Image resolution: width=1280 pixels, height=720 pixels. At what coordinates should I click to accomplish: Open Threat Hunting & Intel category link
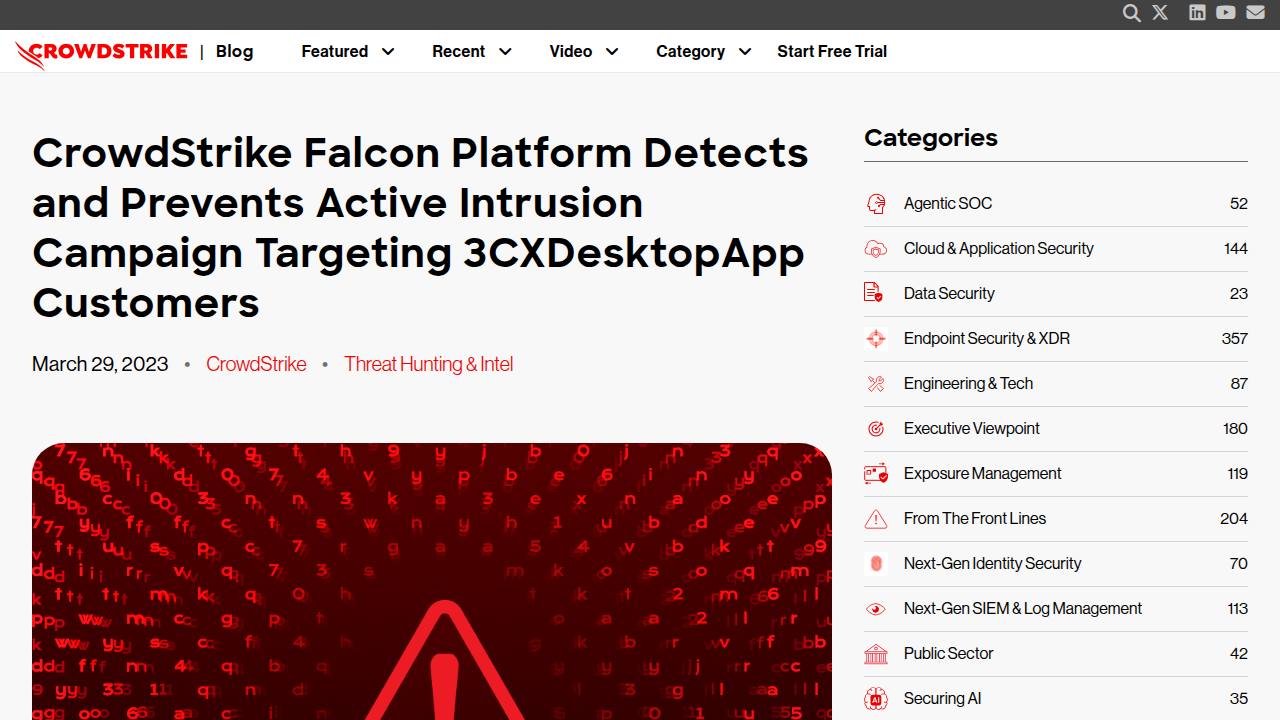(x=428, y=364)
